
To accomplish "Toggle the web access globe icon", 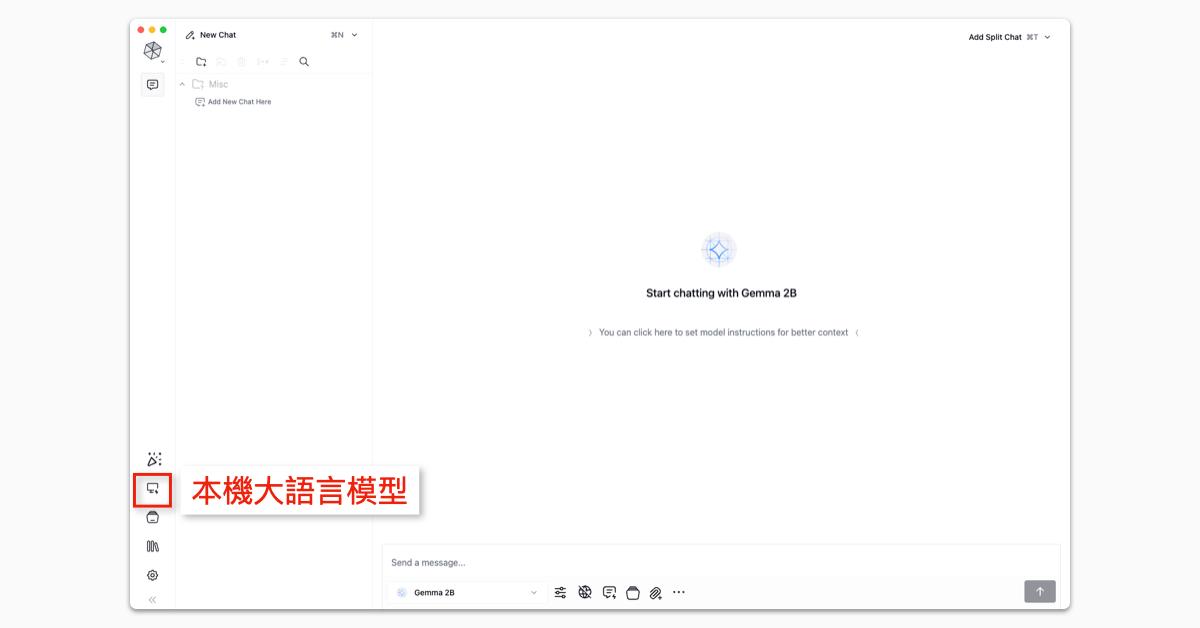I will coord(585,592).
